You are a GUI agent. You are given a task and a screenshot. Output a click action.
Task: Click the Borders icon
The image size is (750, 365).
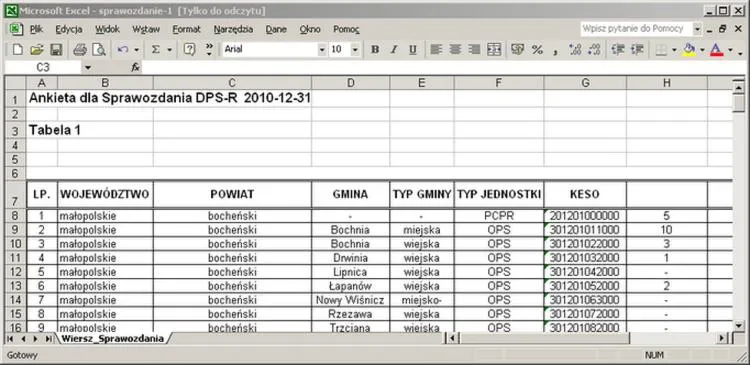(x=661, y=49)
